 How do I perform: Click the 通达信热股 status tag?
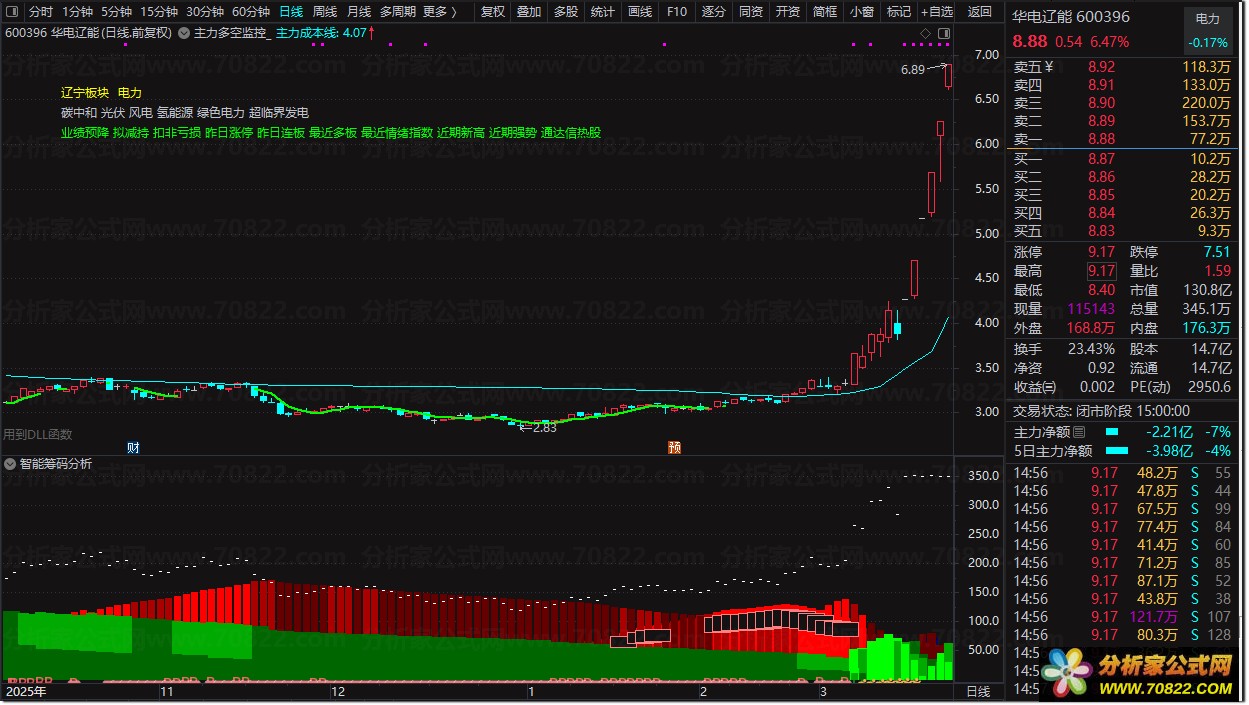point(571,132)
